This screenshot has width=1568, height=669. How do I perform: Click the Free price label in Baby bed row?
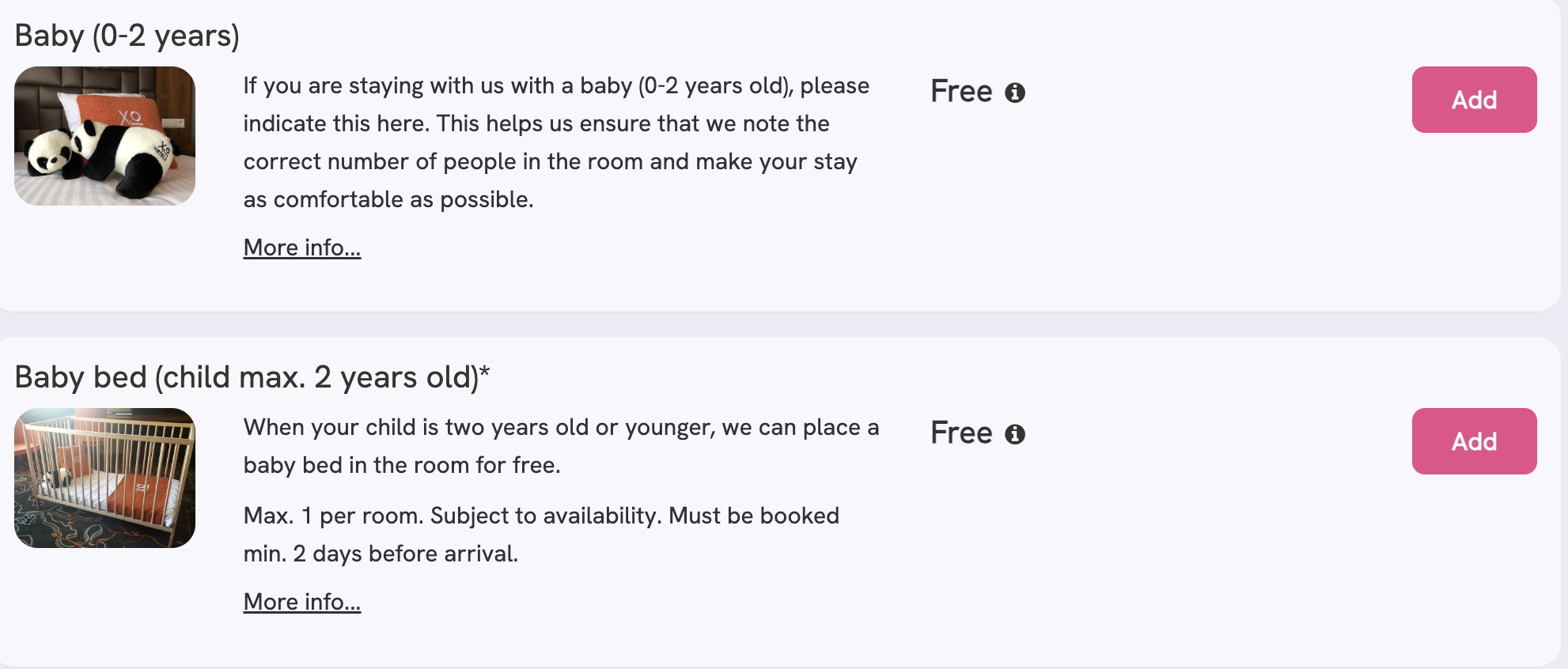pyautogui.click(x=961, y=433)
